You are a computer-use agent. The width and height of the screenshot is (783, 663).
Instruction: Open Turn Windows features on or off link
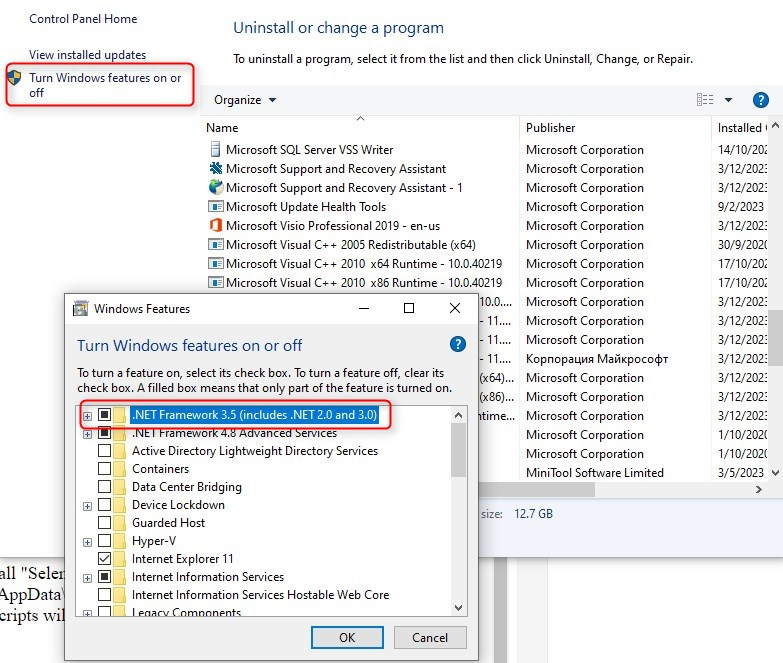[x=105, y=85]
